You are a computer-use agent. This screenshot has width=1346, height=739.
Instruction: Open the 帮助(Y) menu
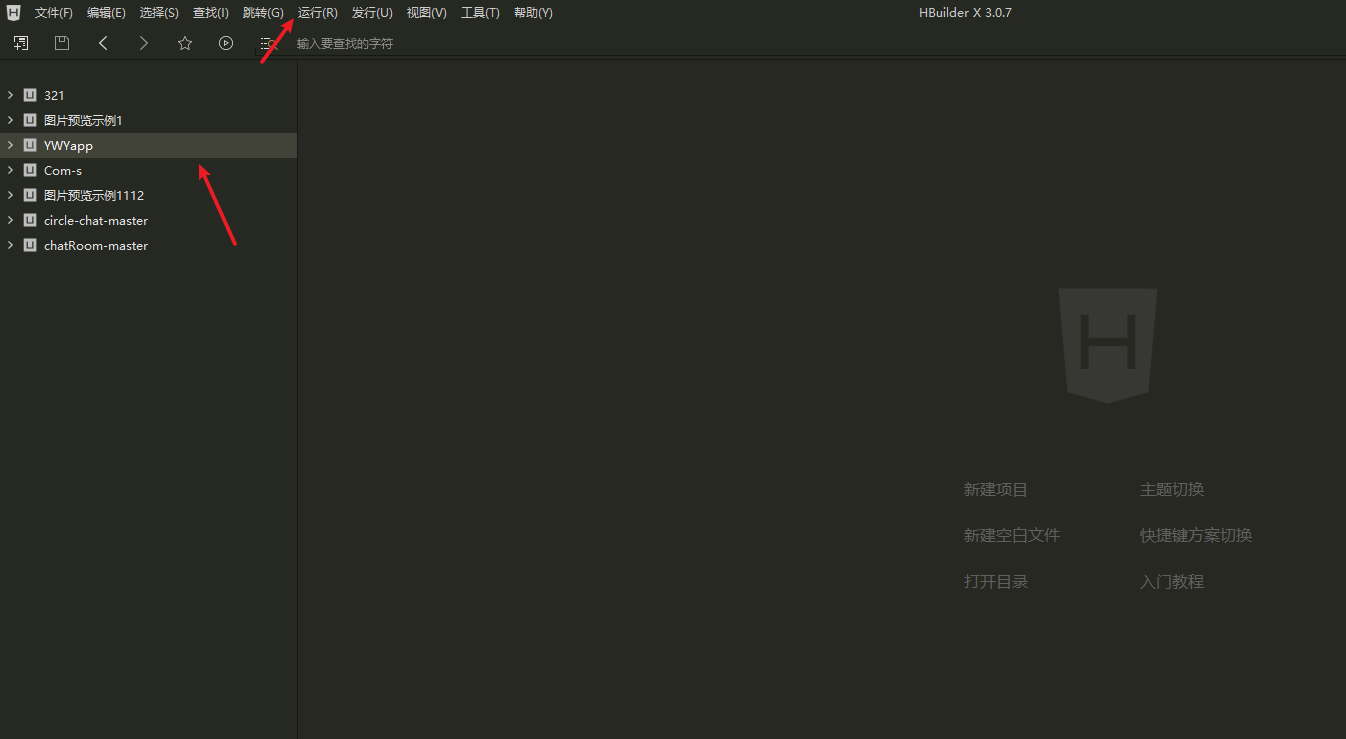533,13
